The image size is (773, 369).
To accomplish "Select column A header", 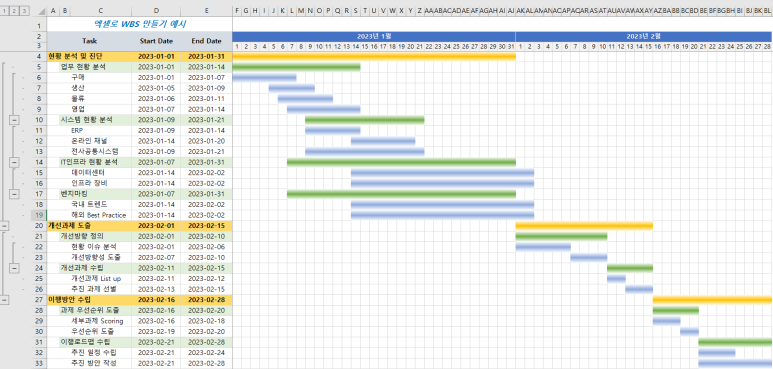I will pos(52,11).
